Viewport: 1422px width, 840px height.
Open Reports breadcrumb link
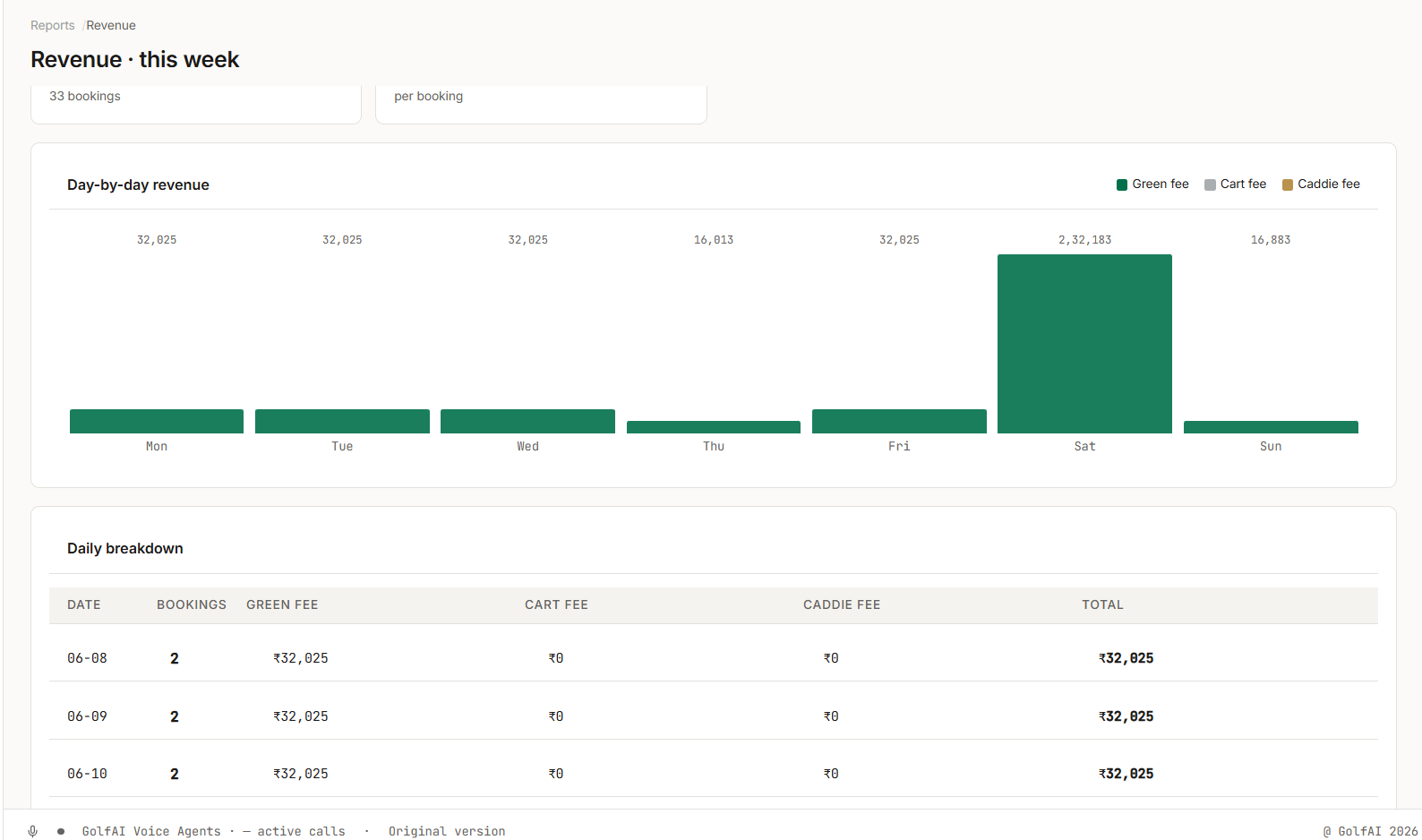tap(53, 25)
